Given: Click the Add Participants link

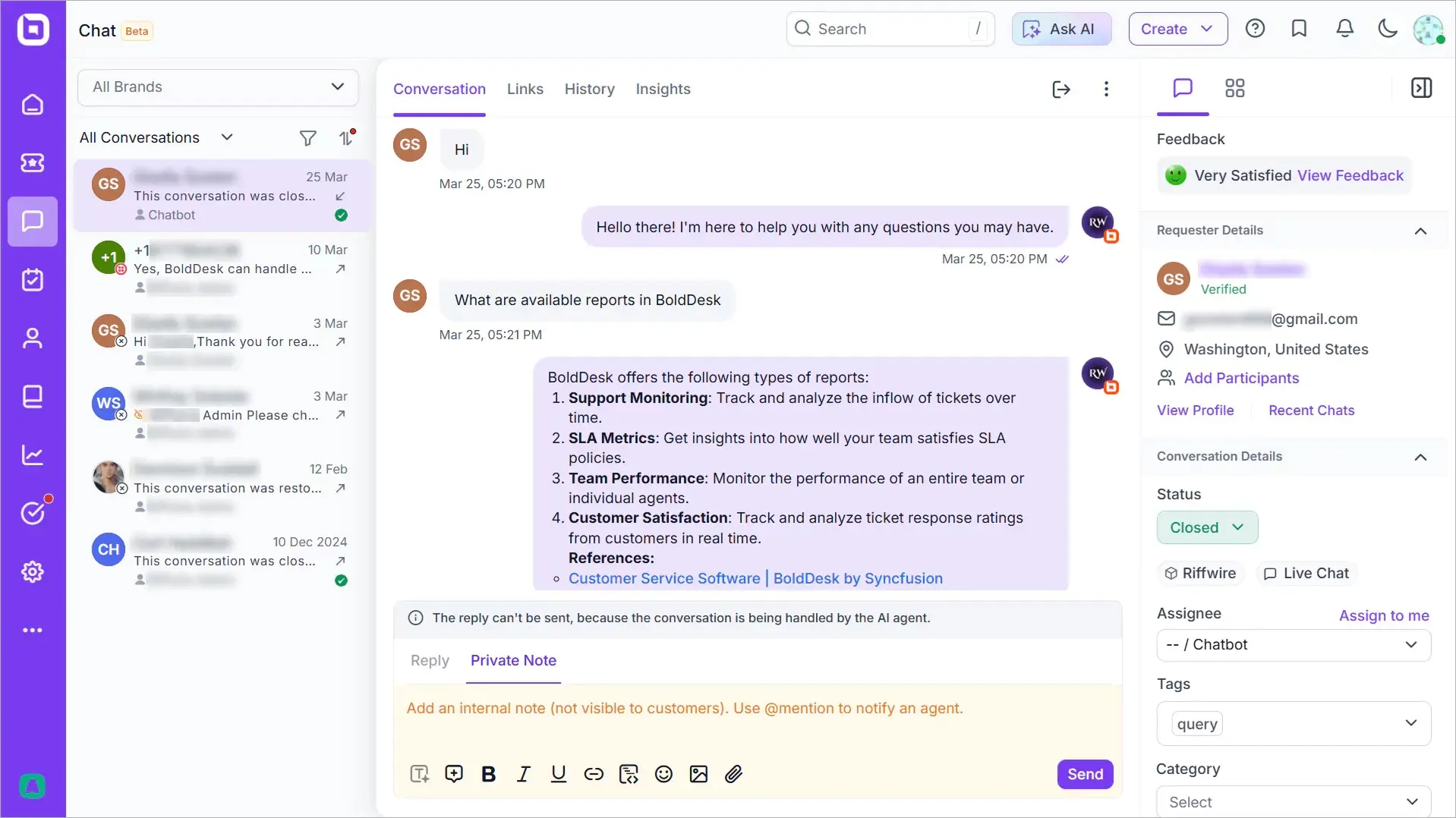Looking at the screenshot, I should click(1241, 378).
